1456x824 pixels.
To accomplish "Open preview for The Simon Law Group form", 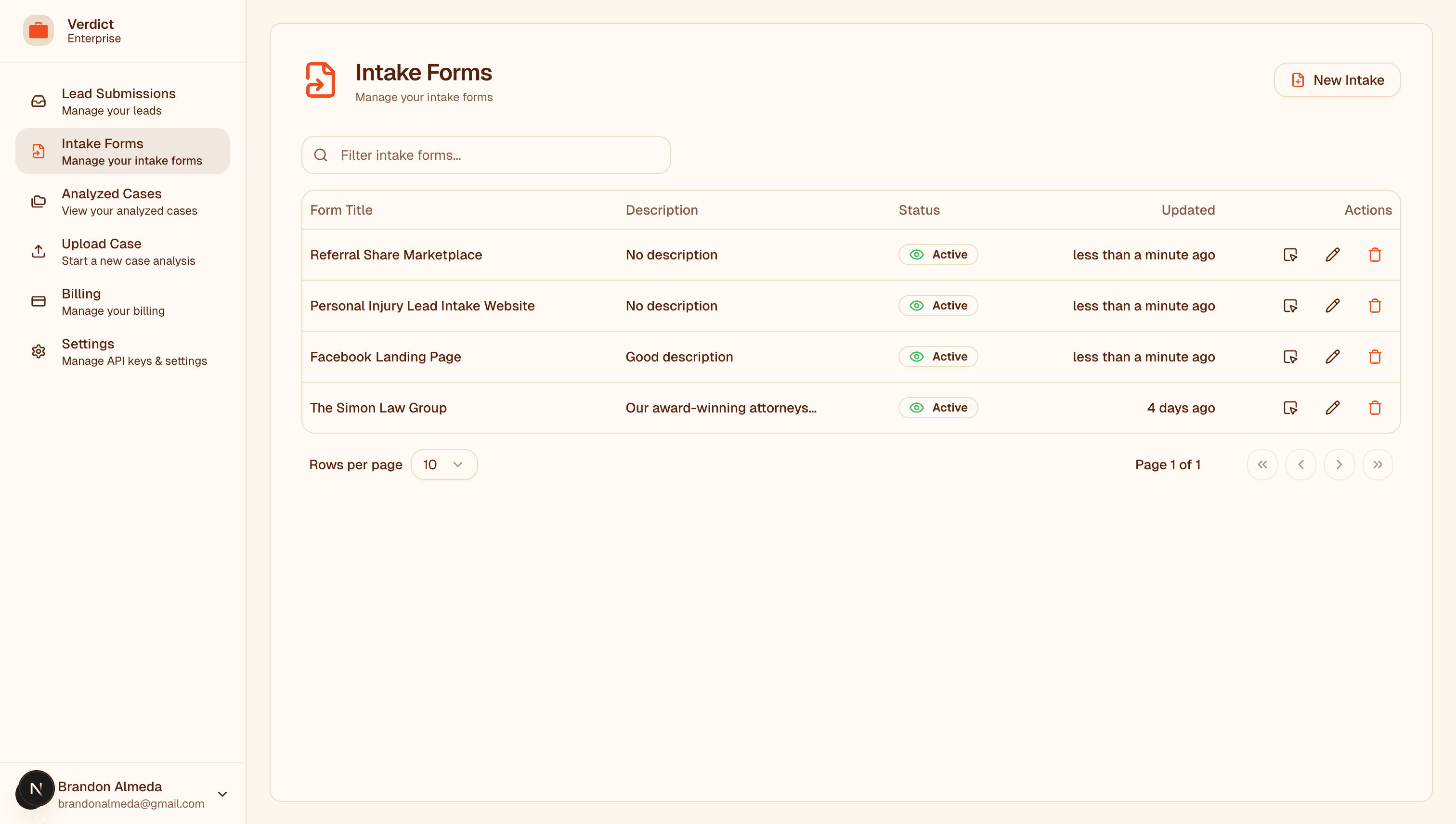I will 1290,408.
